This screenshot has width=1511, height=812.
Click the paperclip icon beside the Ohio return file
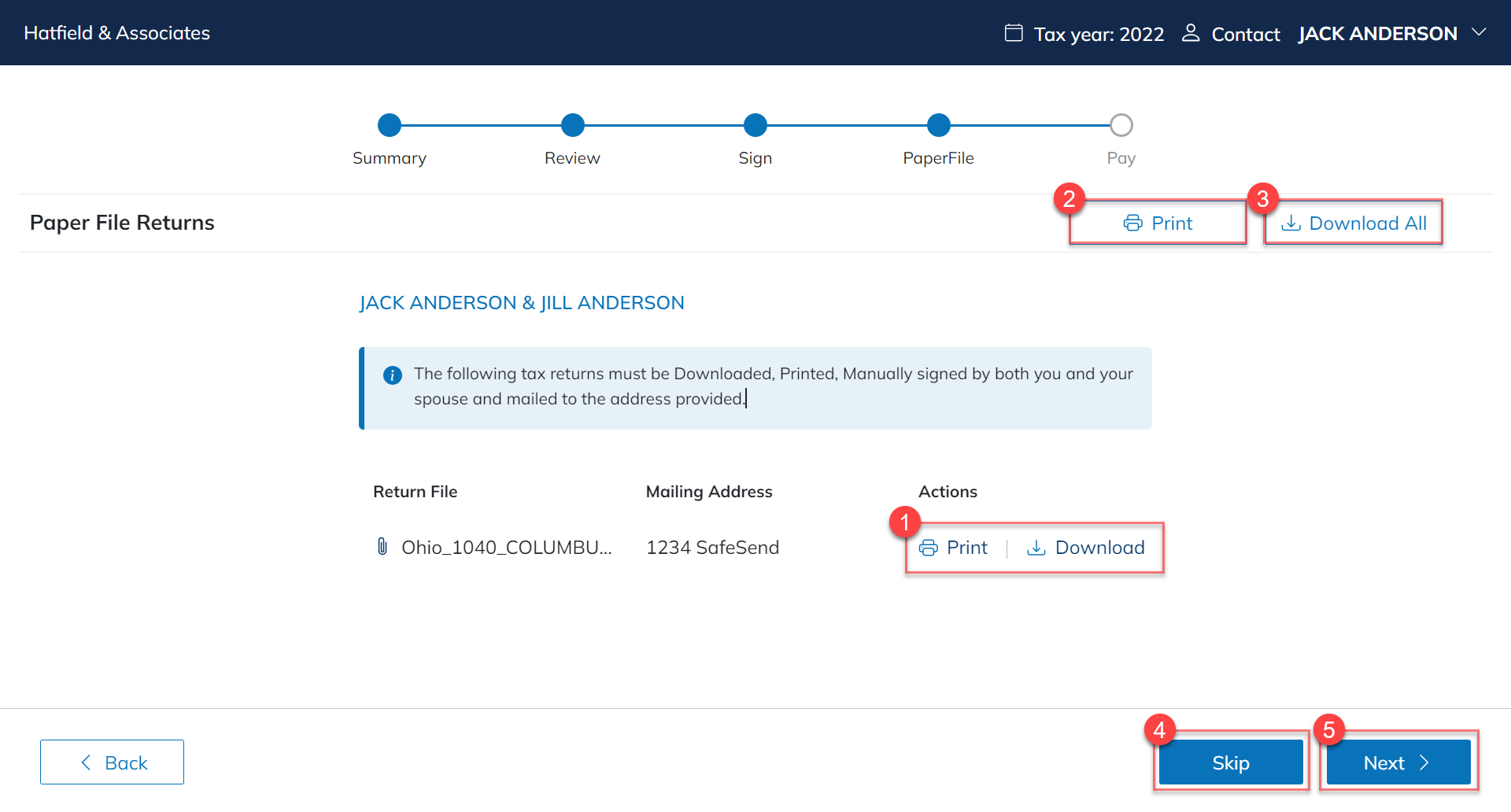click(382, 547)
